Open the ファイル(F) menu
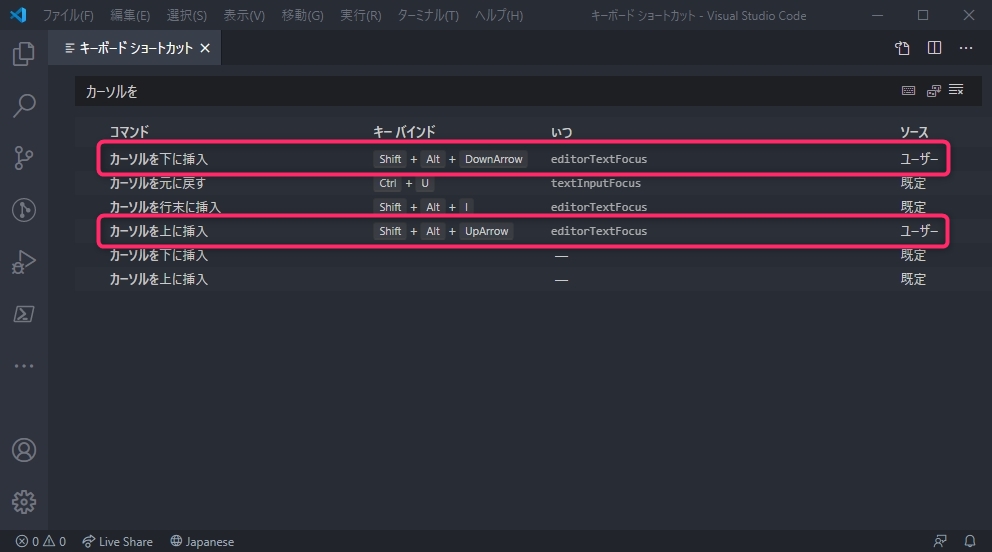The width and height of the screenshot is (992, 552). click(68, 16)
